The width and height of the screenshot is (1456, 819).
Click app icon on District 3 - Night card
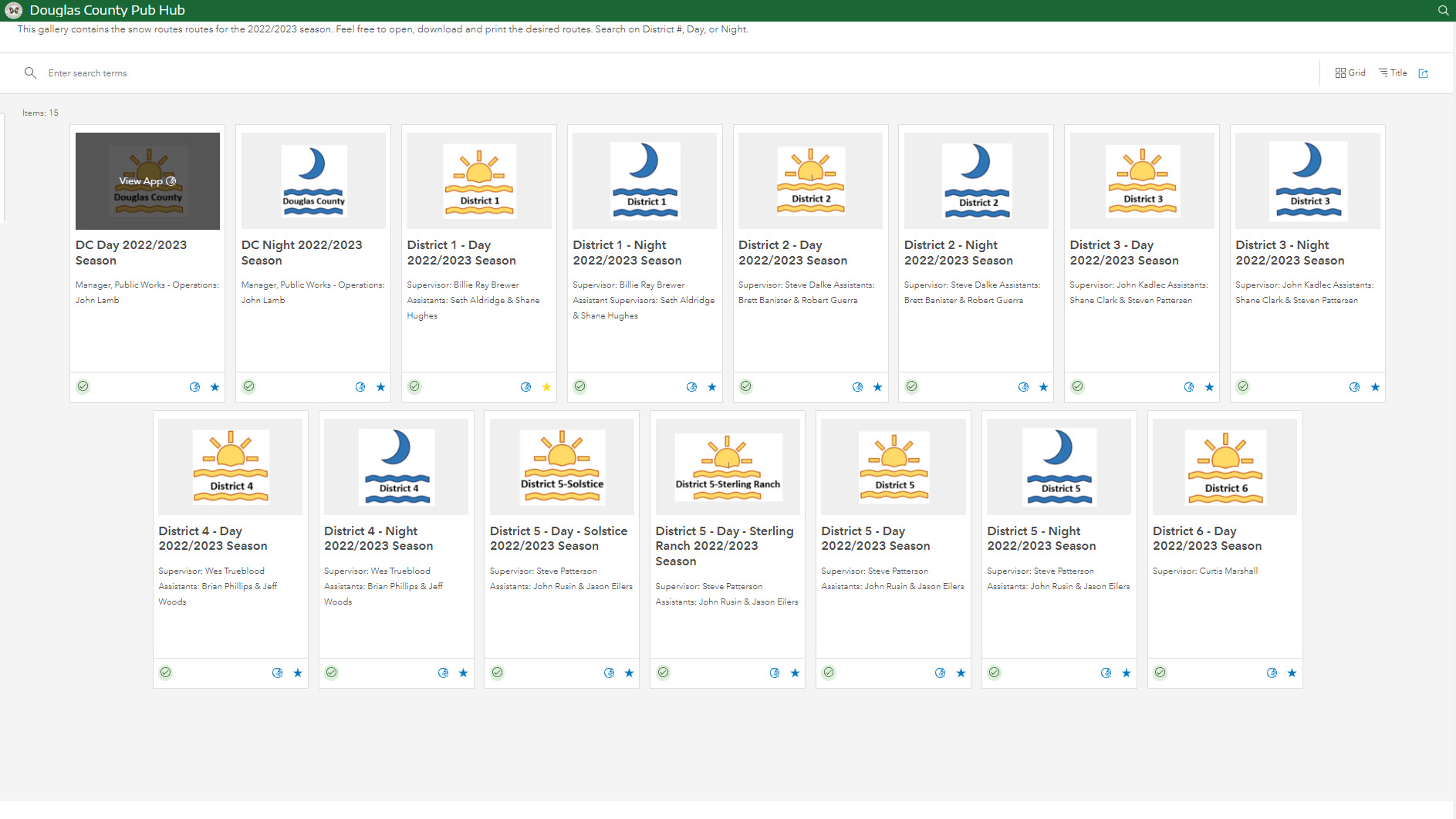pos(1354,387)
